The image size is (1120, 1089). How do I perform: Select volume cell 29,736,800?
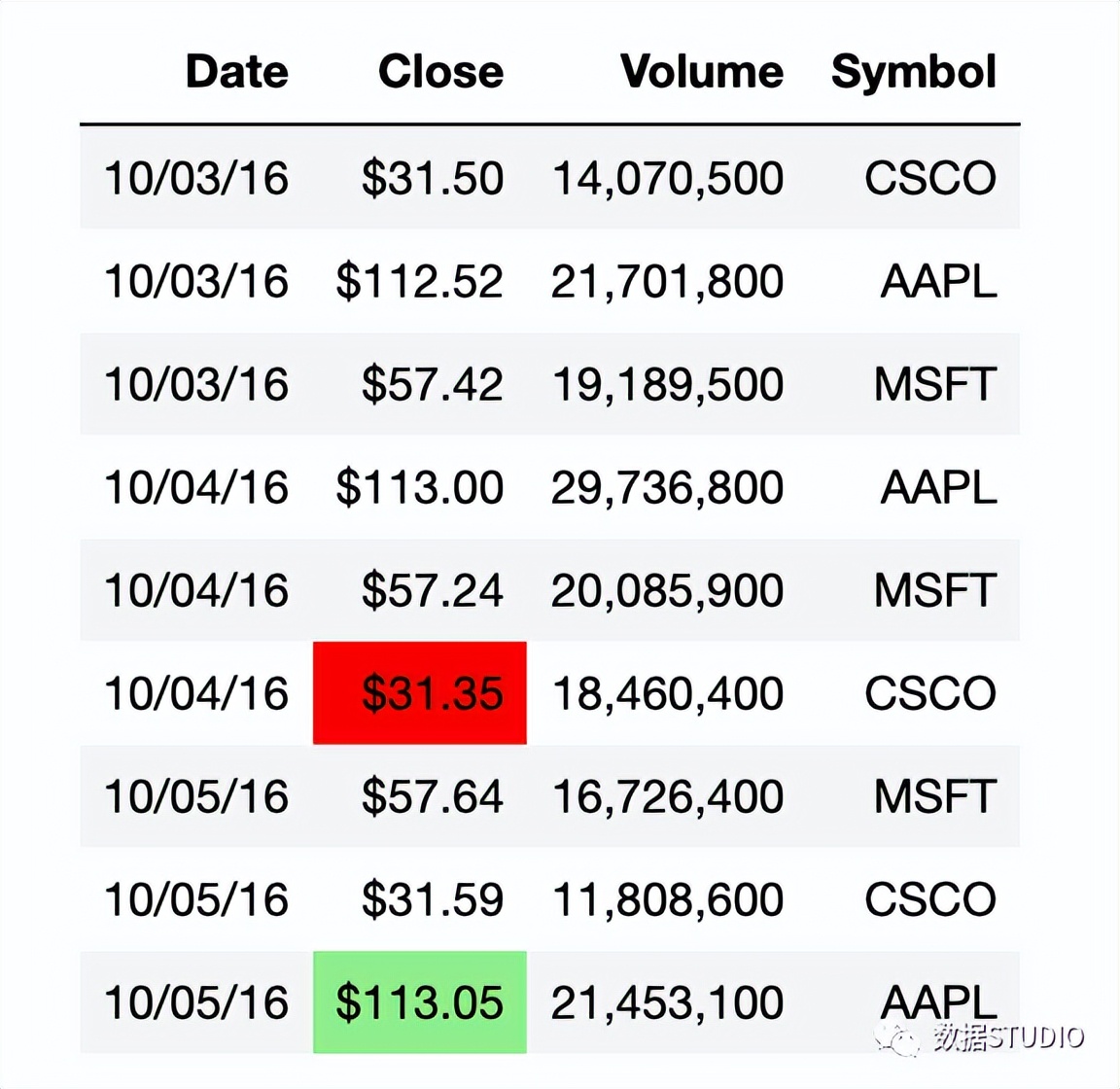point(667,487)
